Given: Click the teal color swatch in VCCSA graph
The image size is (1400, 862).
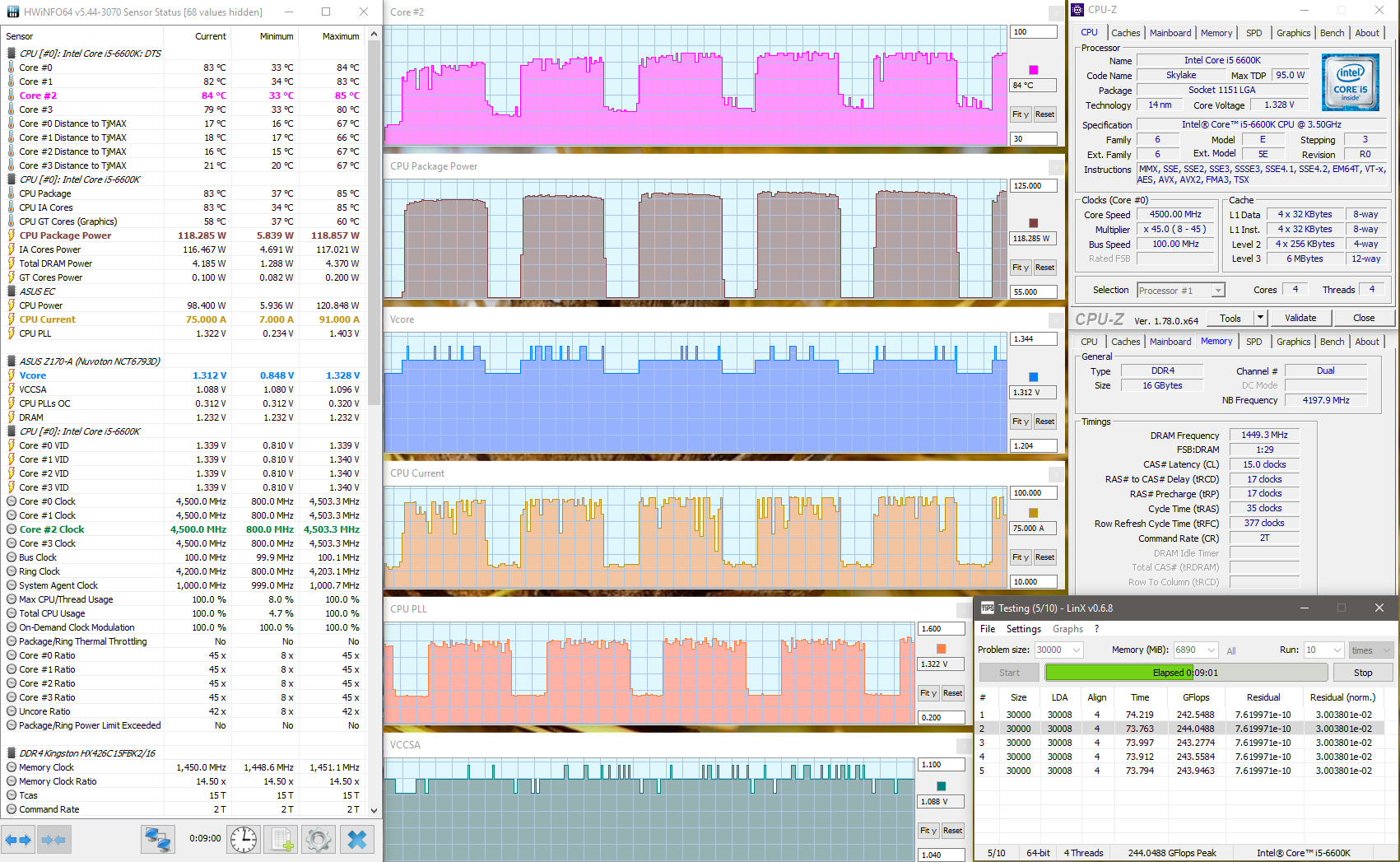Looking at the screenshot, I should coord(942,786).
